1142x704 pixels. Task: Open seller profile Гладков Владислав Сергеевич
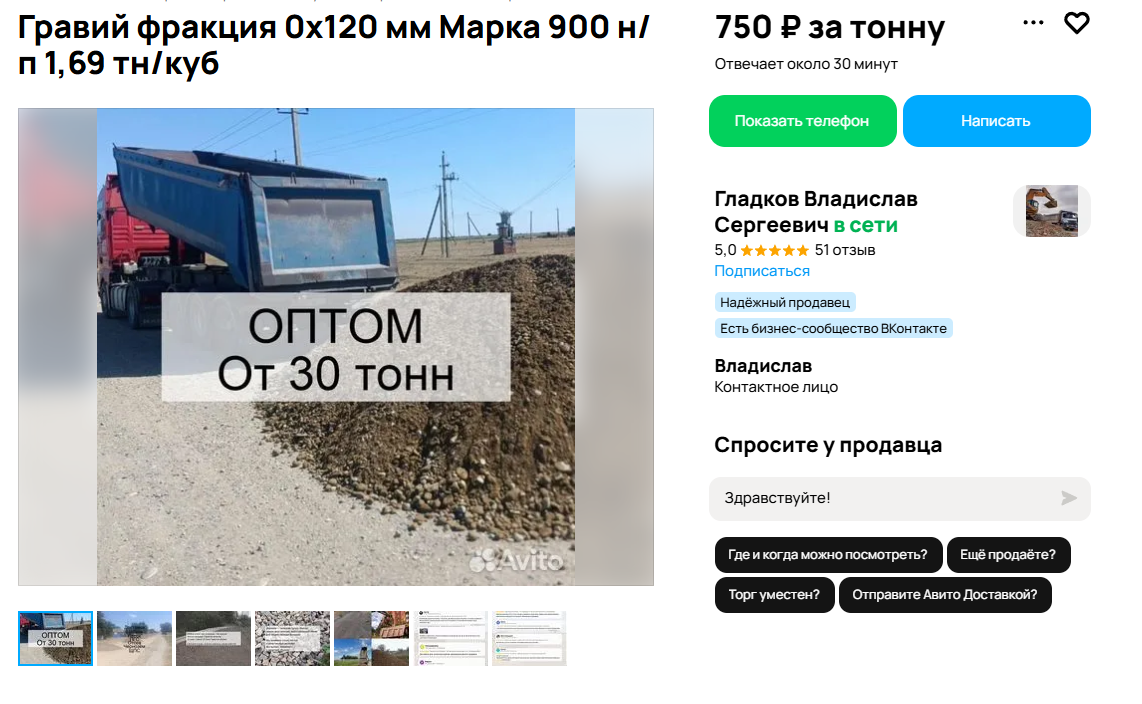[816, 212]
